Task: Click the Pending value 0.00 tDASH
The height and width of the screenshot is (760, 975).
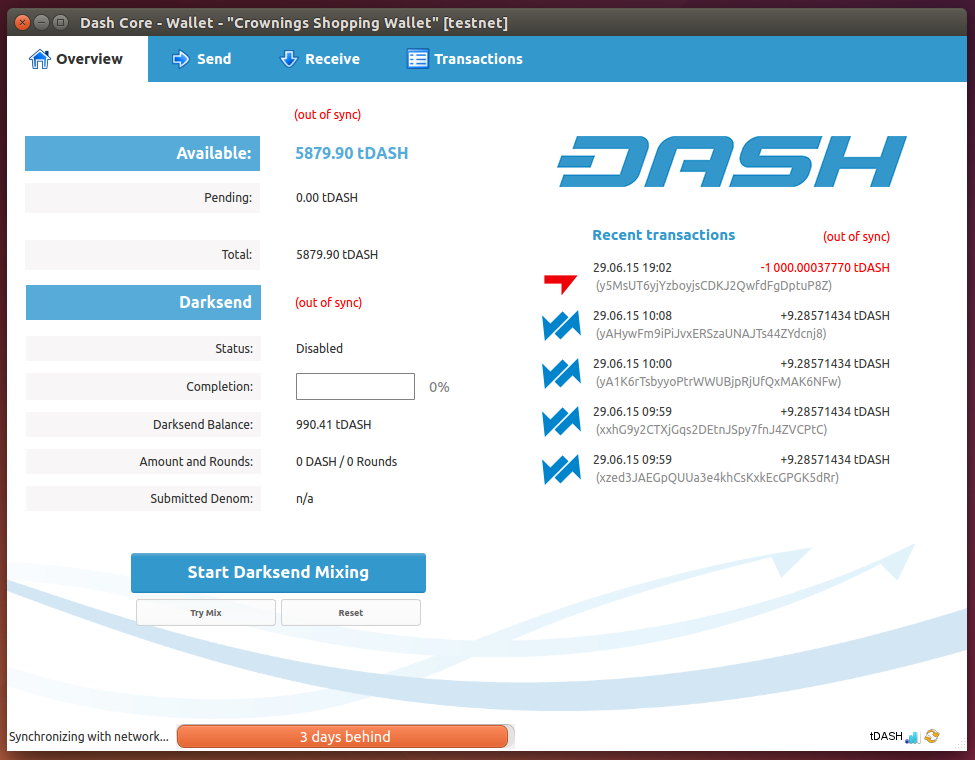Action: click(327, 198)
